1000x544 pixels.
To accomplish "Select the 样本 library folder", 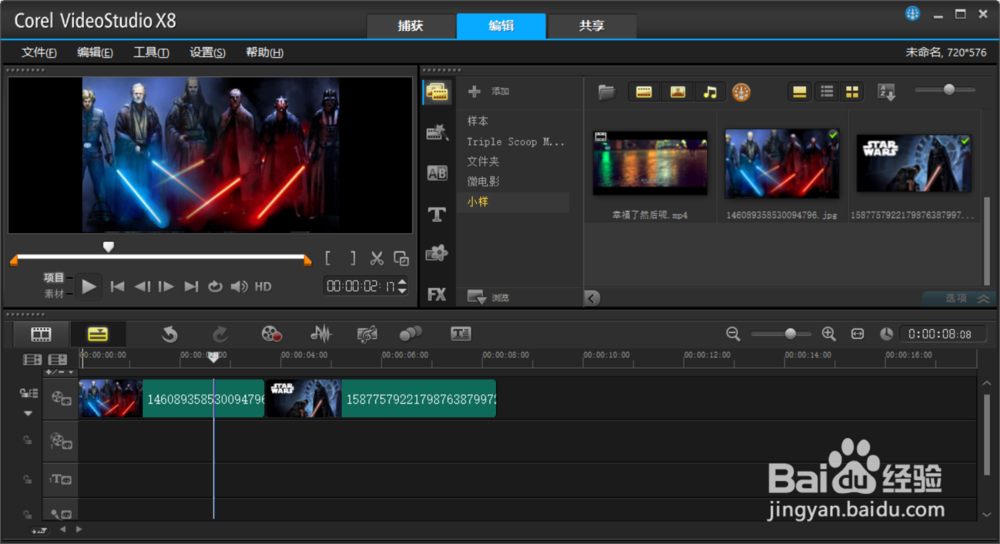I will (x=478, y=121).
